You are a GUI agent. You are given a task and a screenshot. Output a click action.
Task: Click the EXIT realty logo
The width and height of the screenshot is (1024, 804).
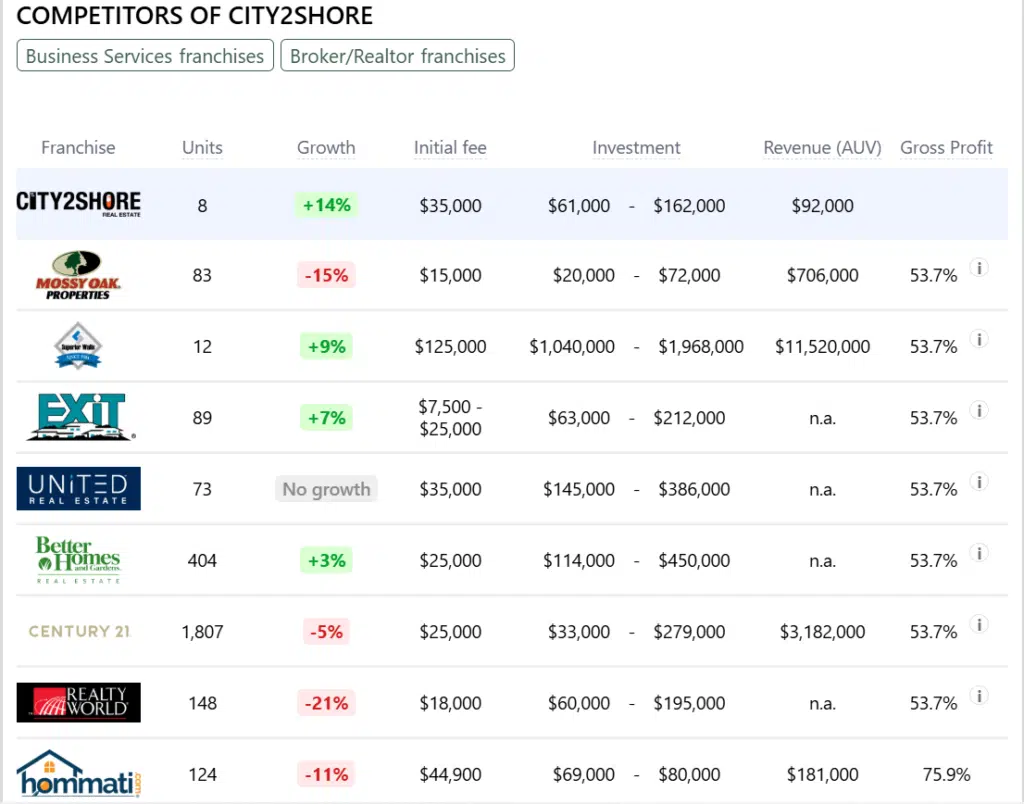(78, 417)
